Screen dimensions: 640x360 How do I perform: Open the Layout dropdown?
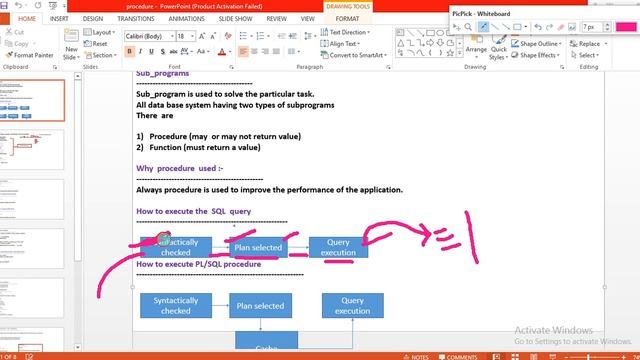click(99, 32)
